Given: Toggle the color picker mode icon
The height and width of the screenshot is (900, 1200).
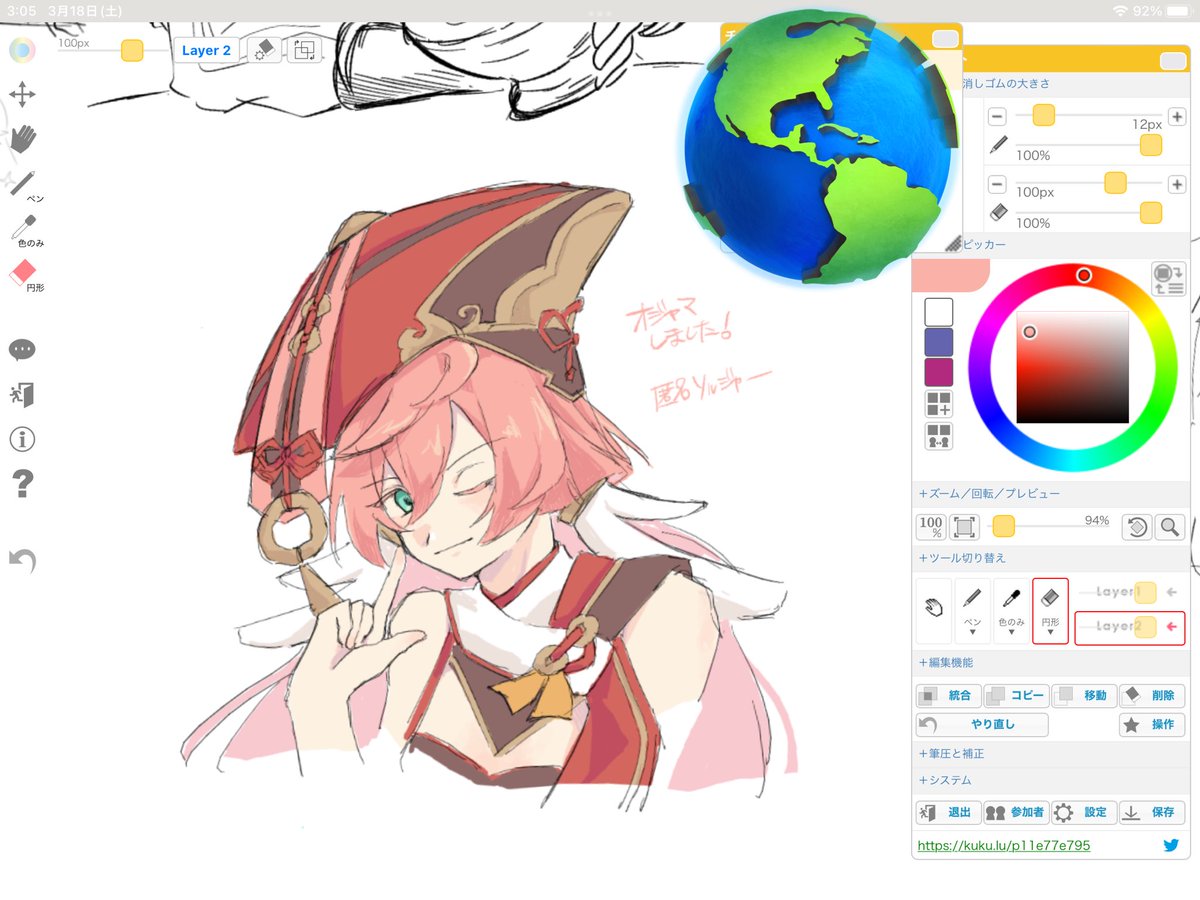Looking at the screenshot, I should tap(1169, 278).
